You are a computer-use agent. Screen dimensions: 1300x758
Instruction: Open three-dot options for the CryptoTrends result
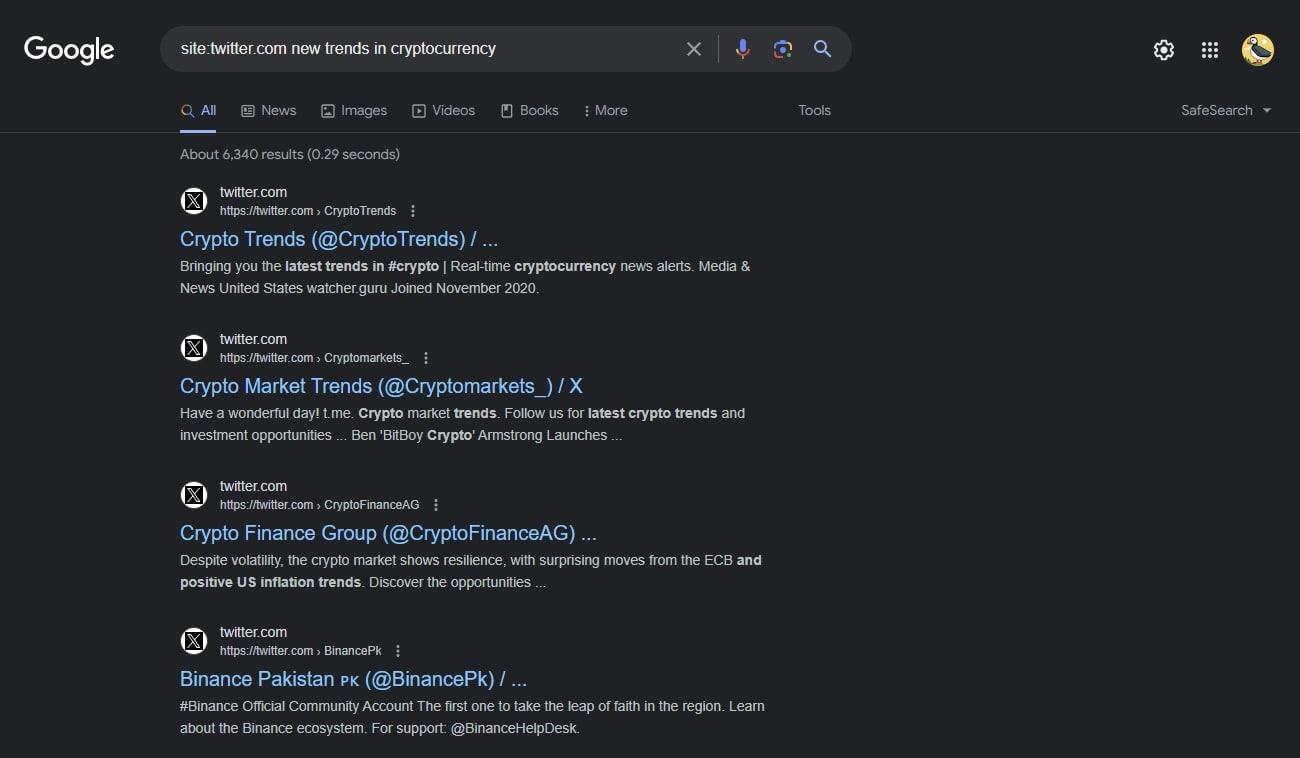[x=413, y=210]
